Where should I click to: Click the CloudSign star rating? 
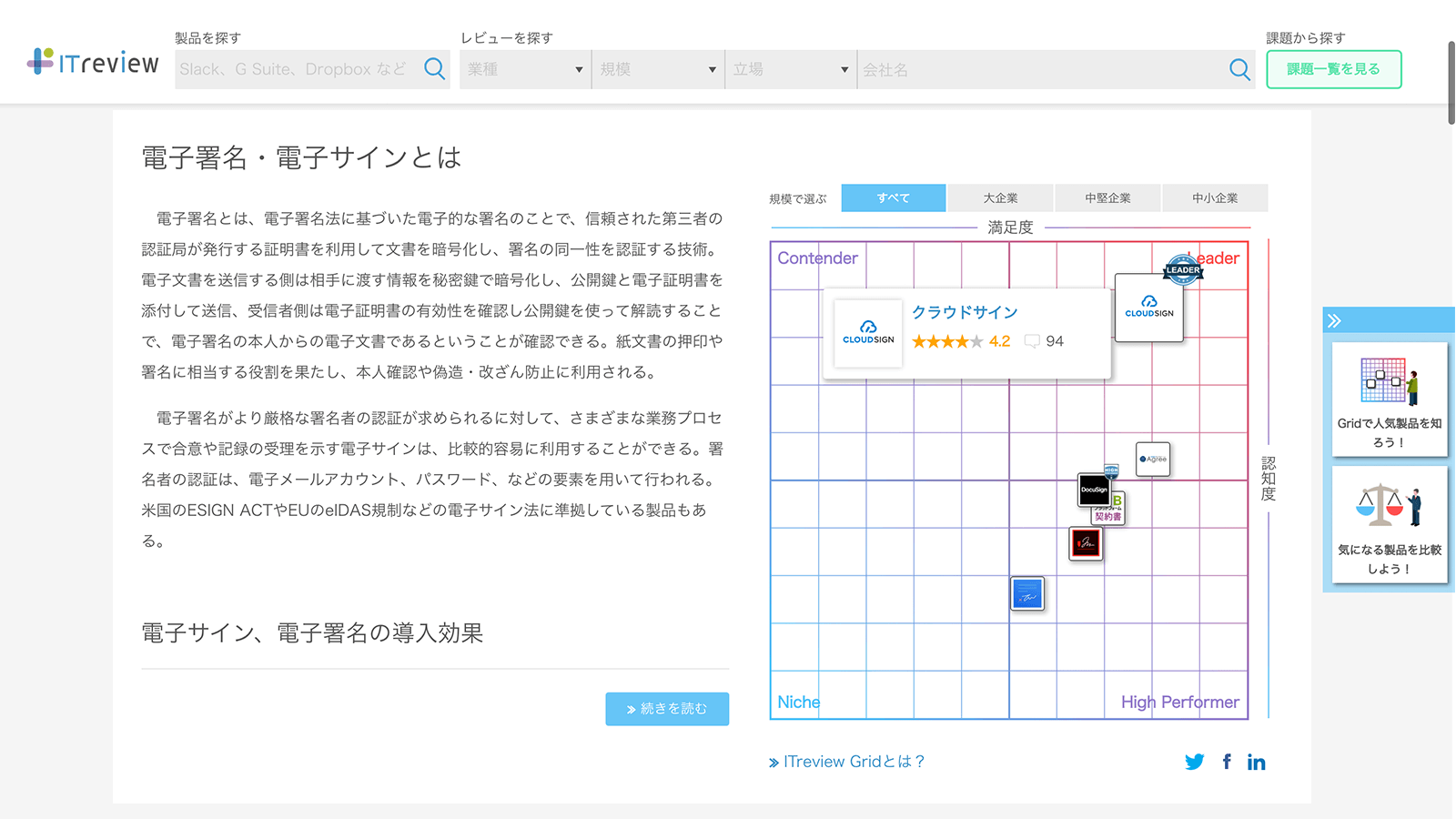coord(947,341)
